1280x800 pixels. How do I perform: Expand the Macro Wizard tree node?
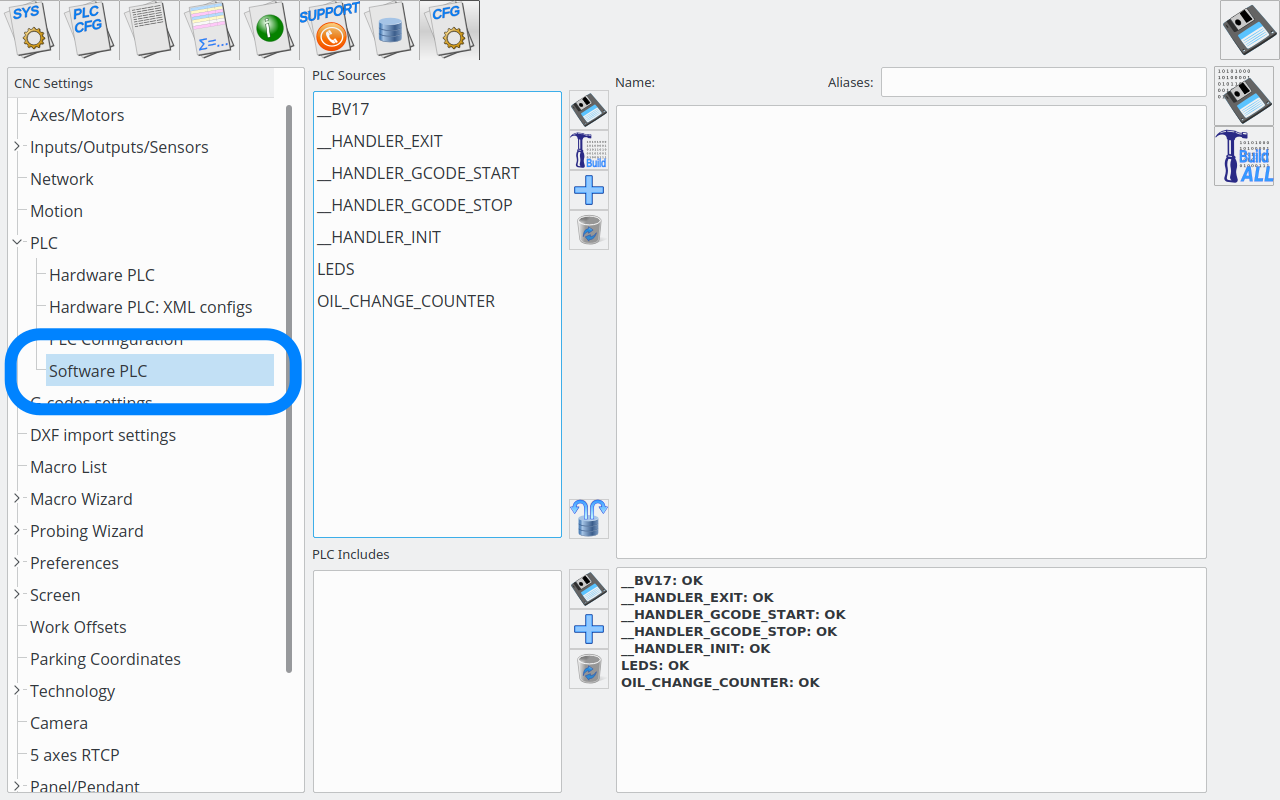[x=17, y=499]
